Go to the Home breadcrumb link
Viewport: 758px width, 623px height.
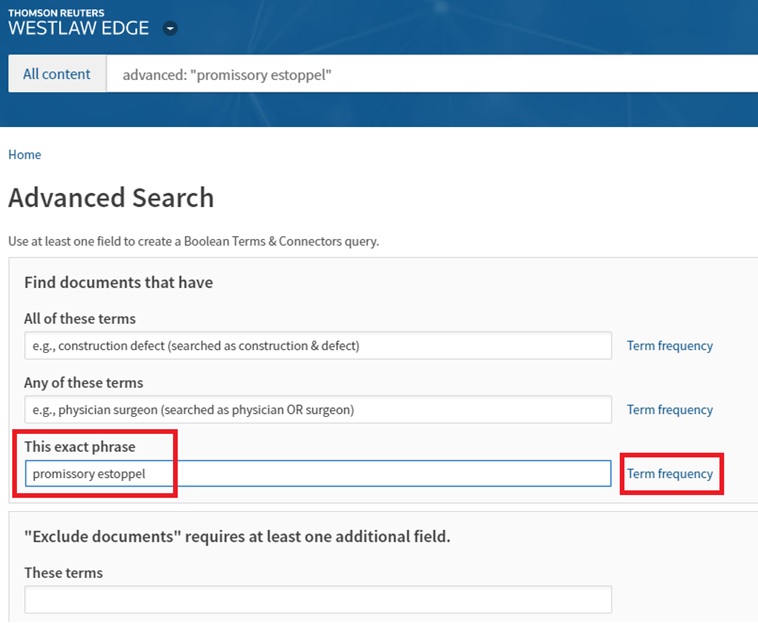(25, 155)
